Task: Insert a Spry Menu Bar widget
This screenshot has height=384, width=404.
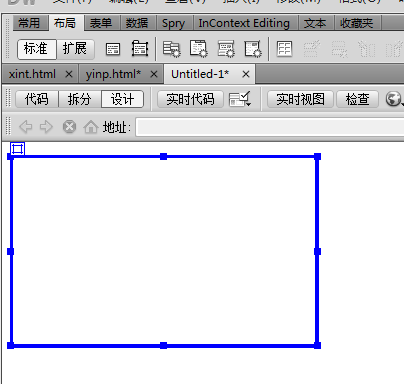Action: coord(171,49)
